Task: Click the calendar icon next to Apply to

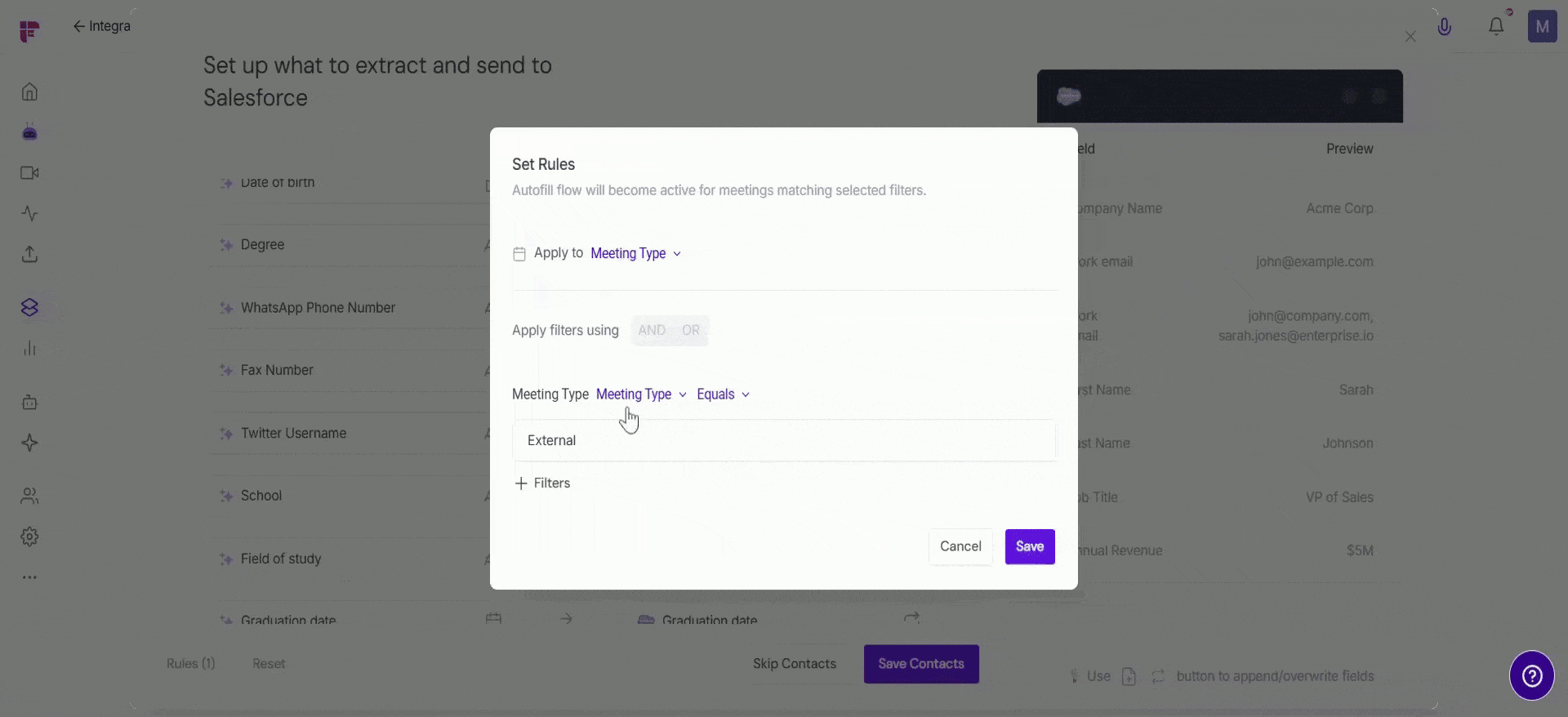Action: (519, 254)
